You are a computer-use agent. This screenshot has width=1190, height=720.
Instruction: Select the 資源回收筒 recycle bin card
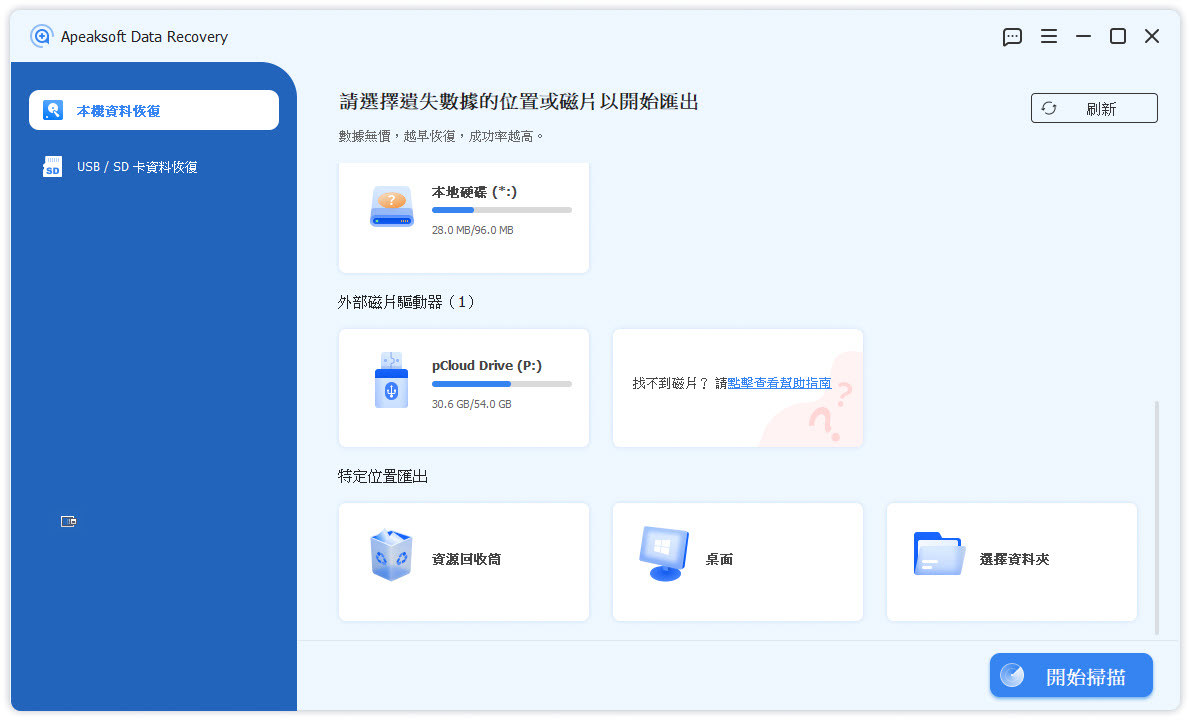point(464,561)
